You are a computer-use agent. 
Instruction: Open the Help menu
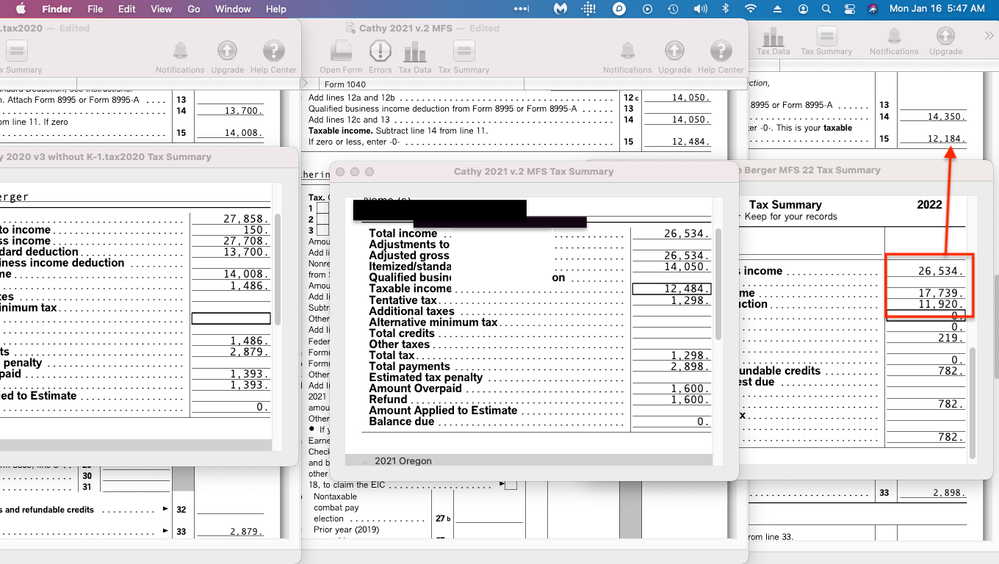276,9
